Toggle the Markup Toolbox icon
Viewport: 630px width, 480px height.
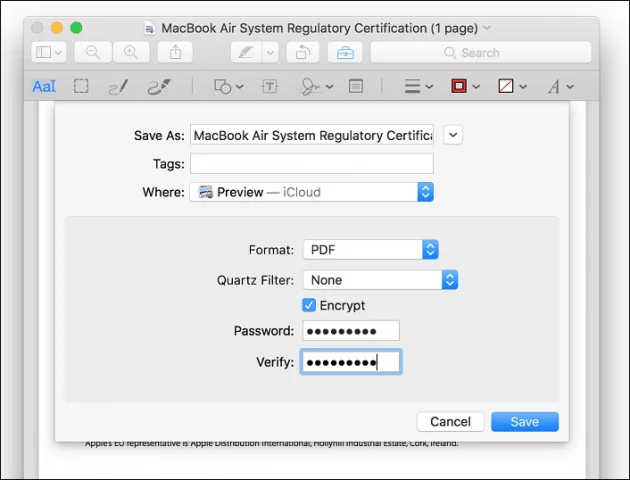(x=345, y=52)
